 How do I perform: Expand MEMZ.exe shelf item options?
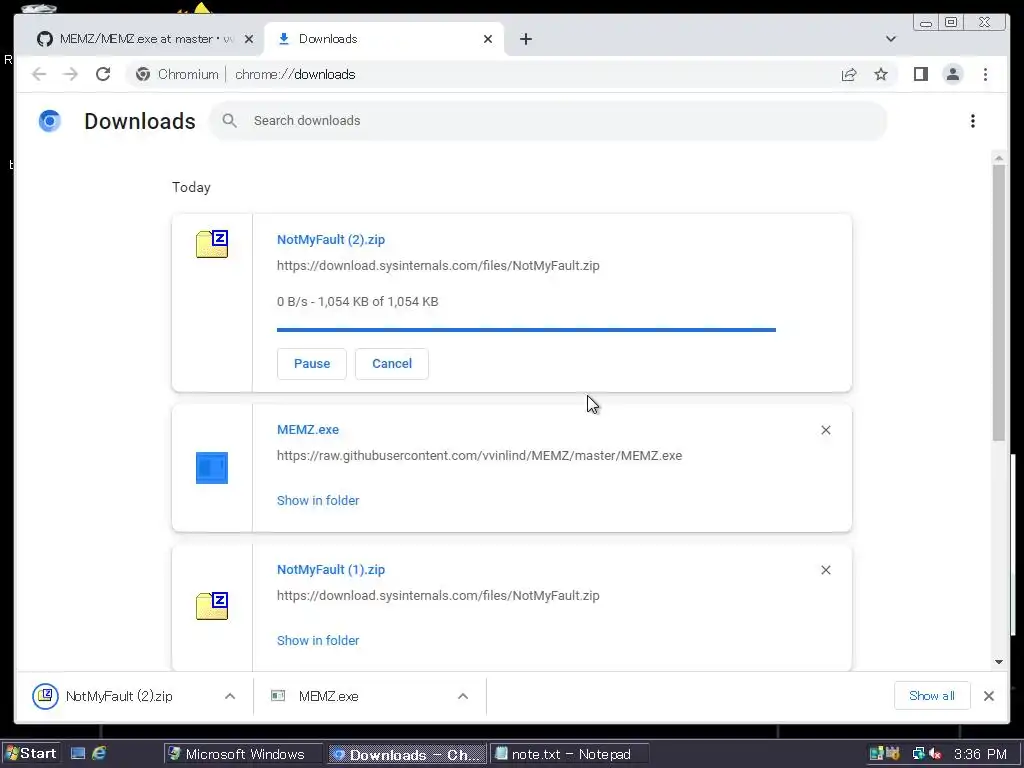pos(463,696)
